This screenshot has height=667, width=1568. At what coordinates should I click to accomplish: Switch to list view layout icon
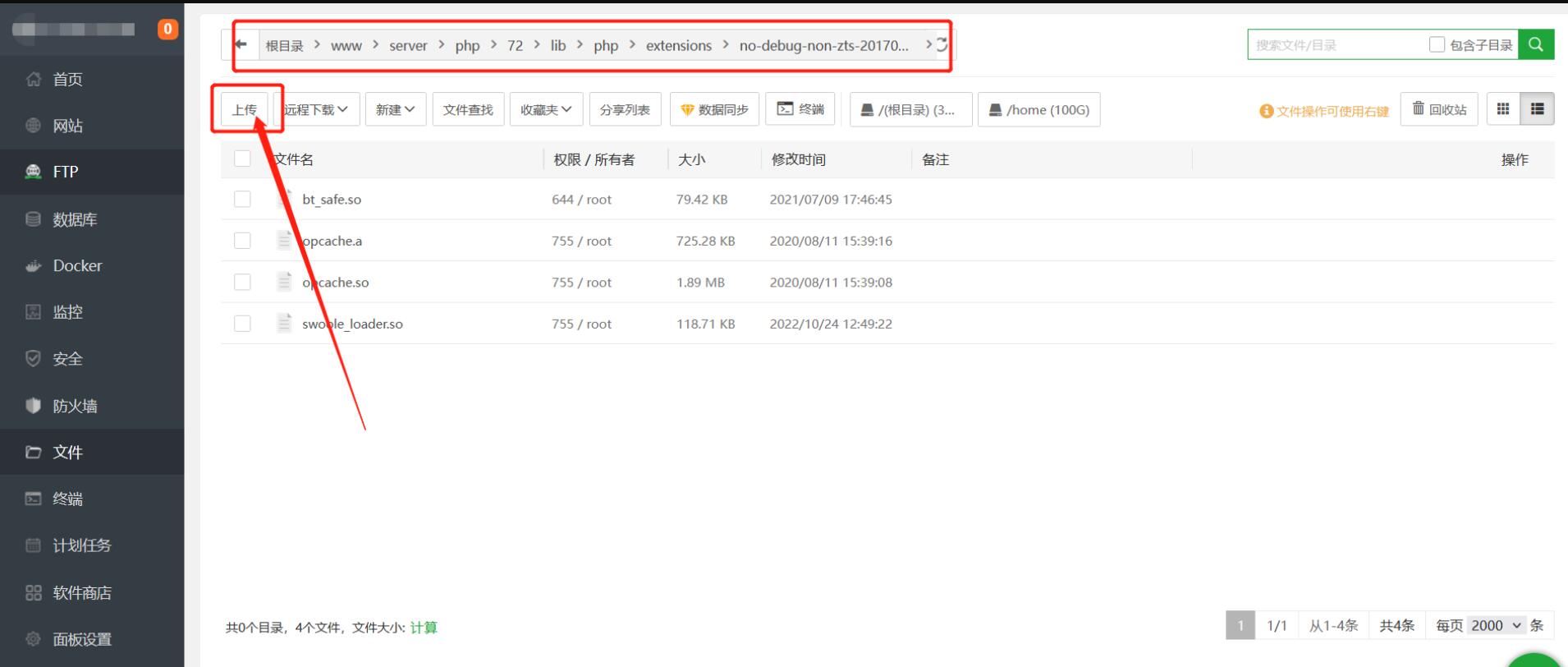coord(1537,109)
